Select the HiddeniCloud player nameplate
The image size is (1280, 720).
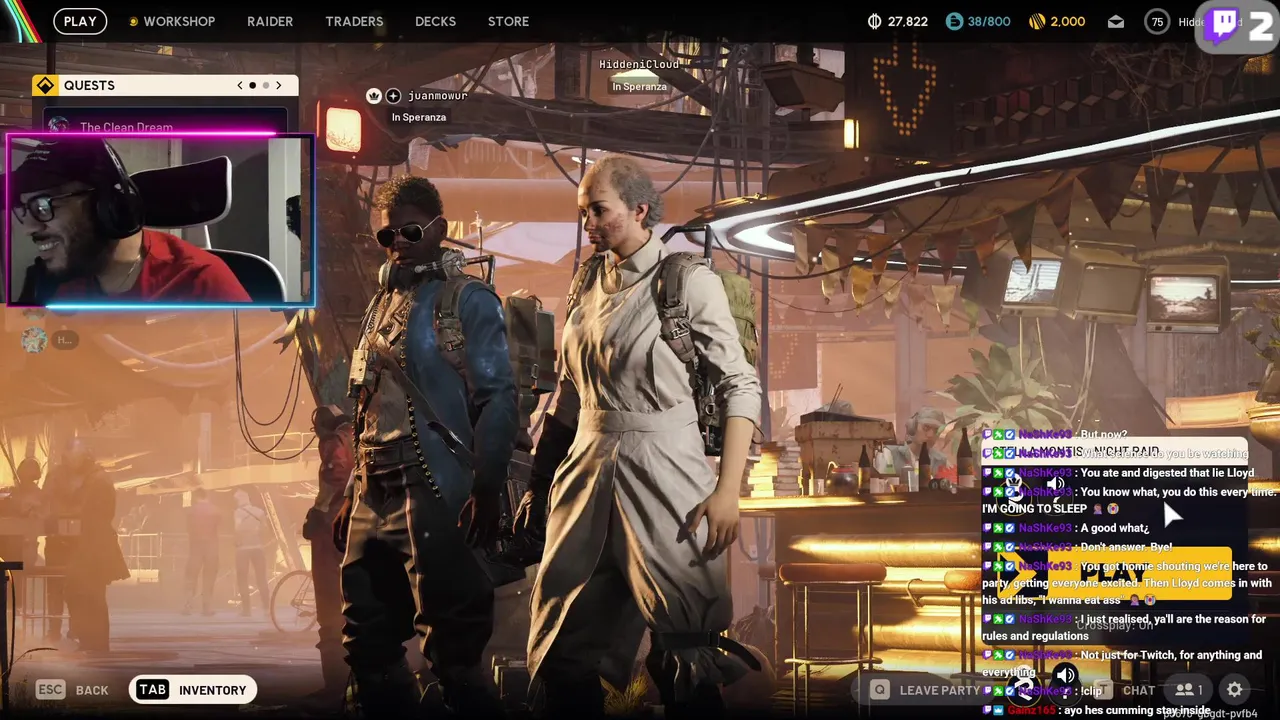click(x=639, y=64)
